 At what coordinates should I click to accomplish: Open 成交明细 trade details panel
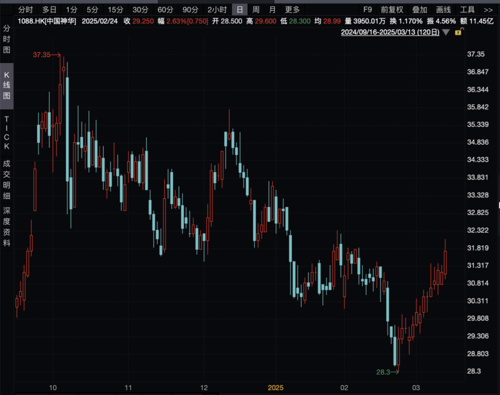[x=7, y=179]
